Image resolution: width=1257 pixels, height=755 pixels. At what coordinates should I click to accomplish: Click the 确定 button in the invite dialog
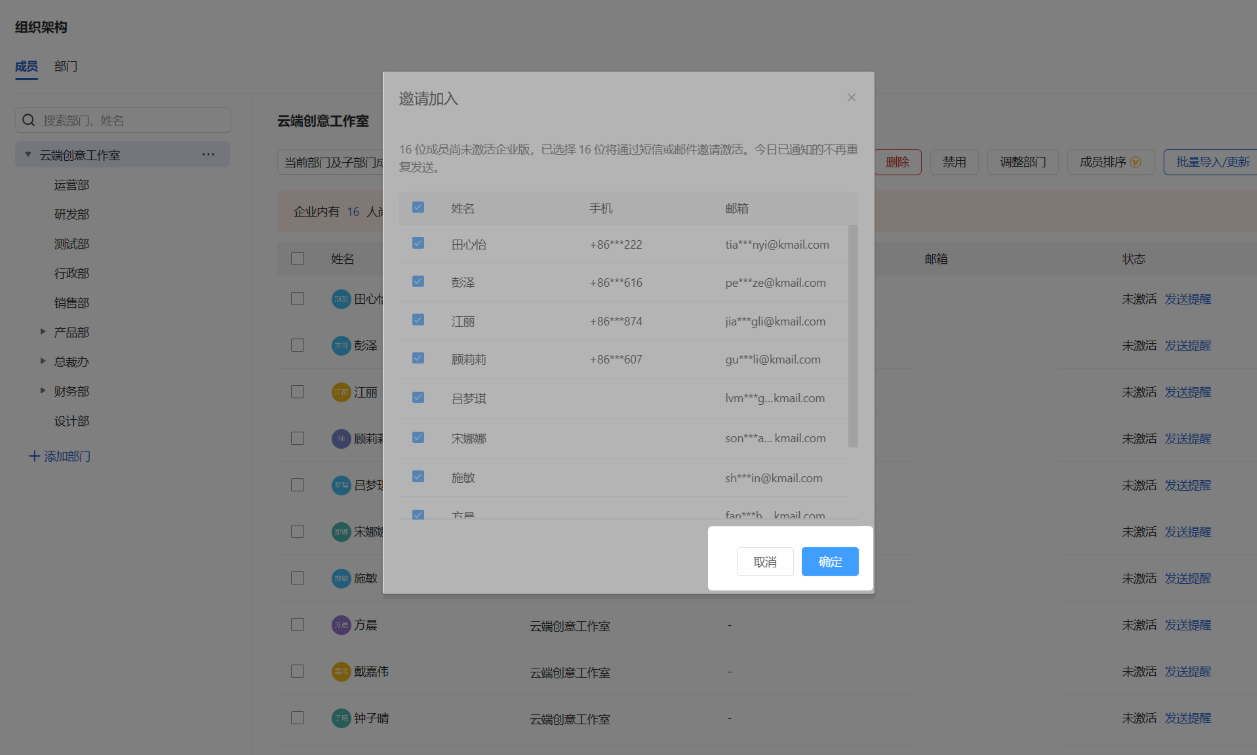pos(829,562)
